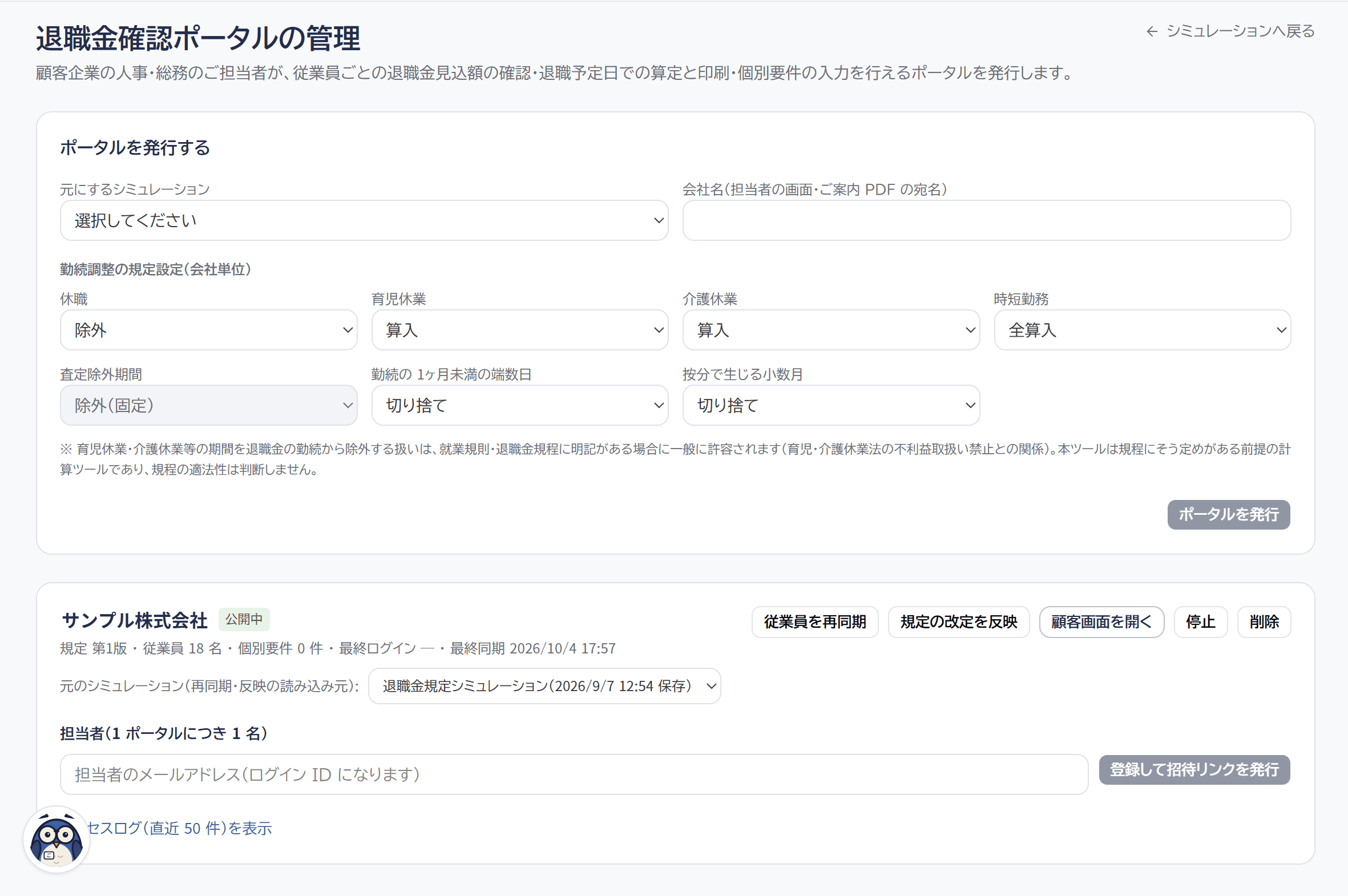Click the 担当者 email address field
The height and width of the screenshot is (896, 1348).
tap(574, 774)
